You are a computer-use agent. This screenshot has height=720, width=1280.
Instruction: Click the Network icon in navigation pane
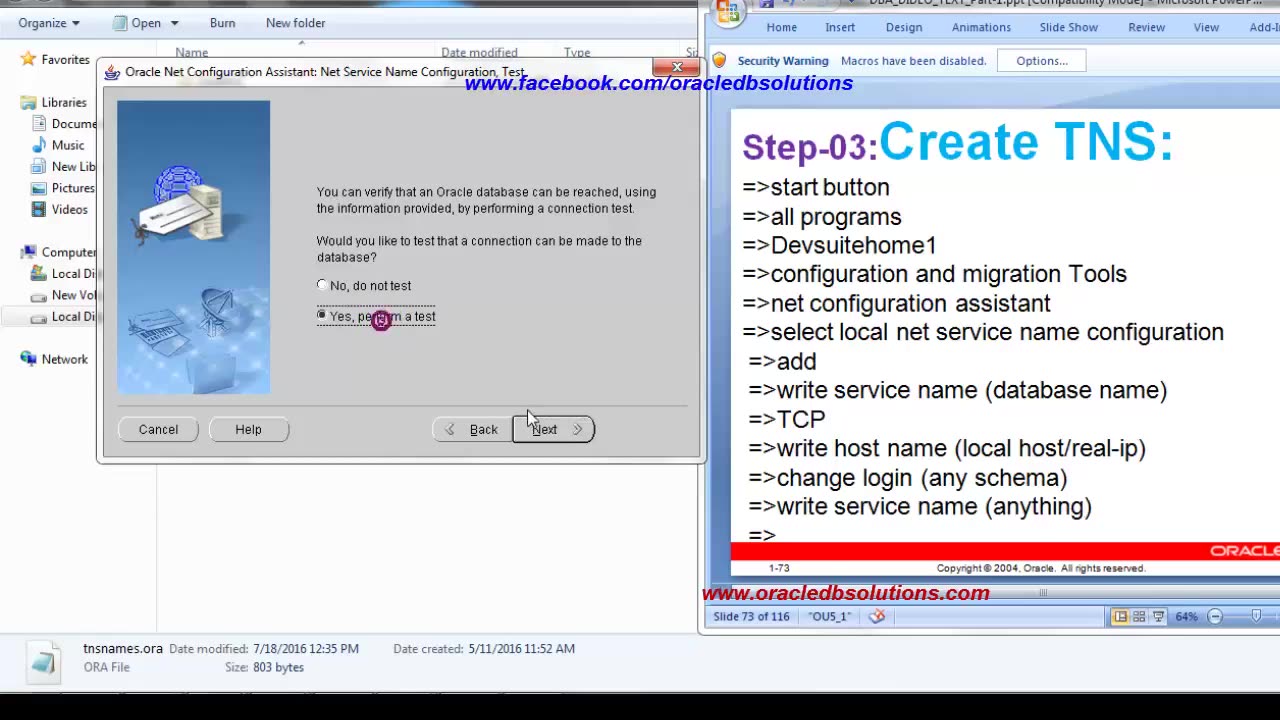coord(28,359)
